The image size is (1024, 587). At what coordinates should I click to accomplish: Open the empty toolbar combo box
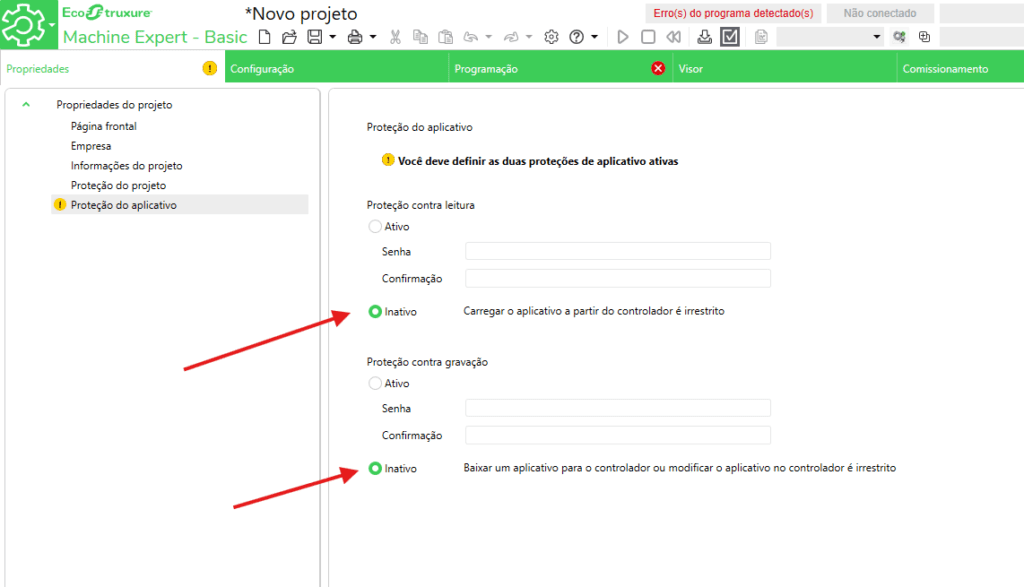830,37
